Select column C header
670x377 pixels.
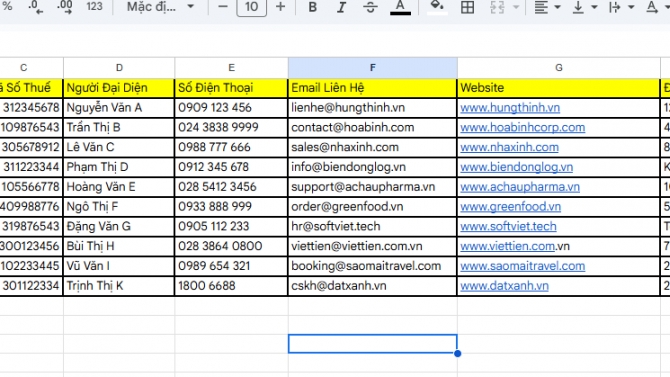(32, 68)
